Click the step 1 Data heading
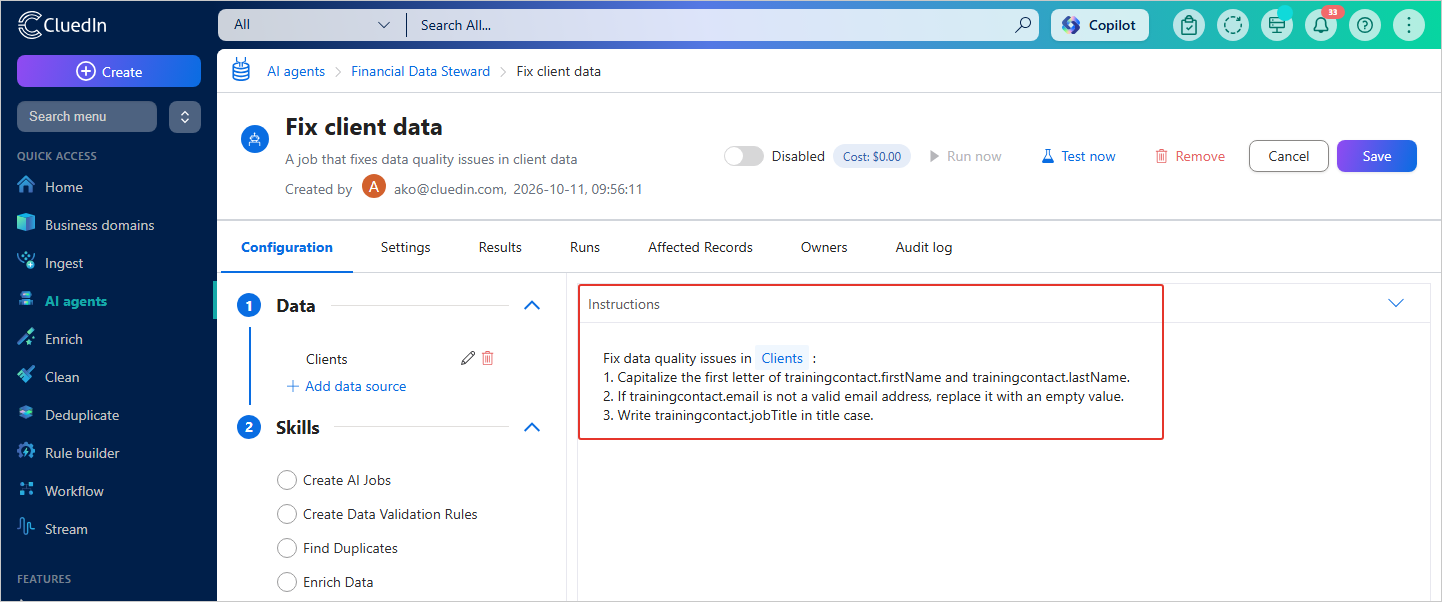1442x602 pixels. point(296,306)
